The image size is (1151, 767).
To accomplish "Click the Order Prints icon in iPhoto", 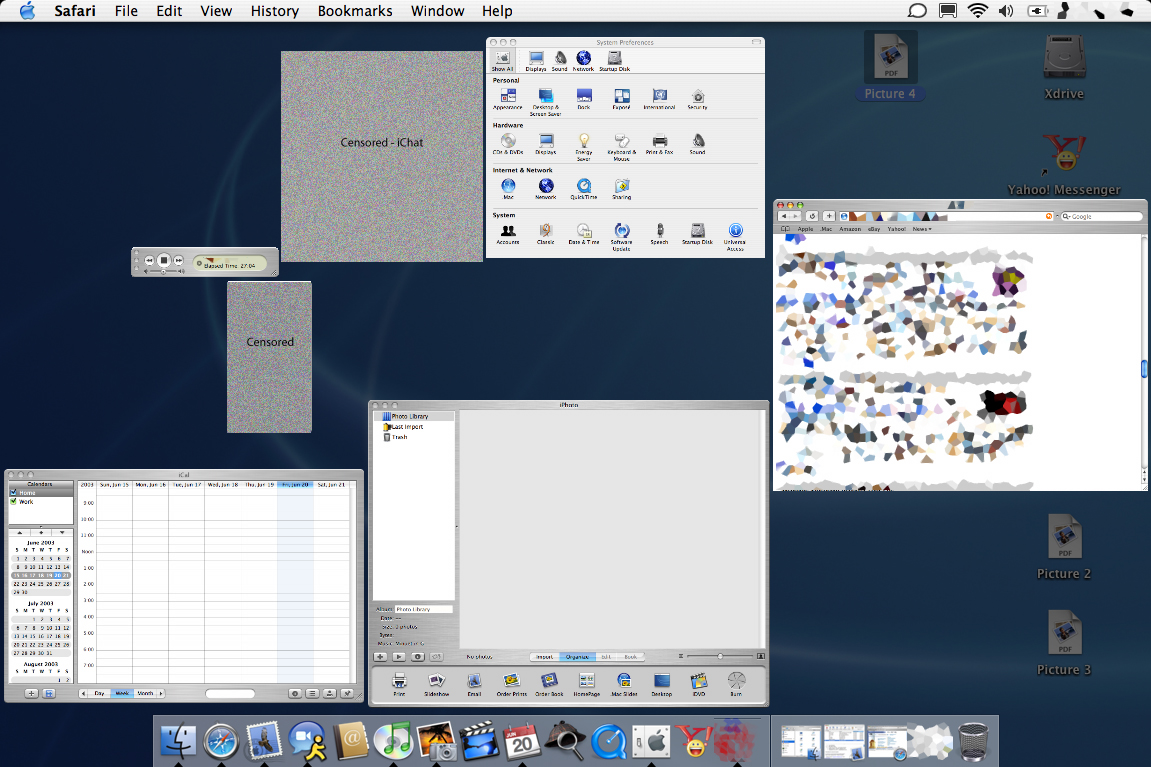I will (x=511, y=681).
